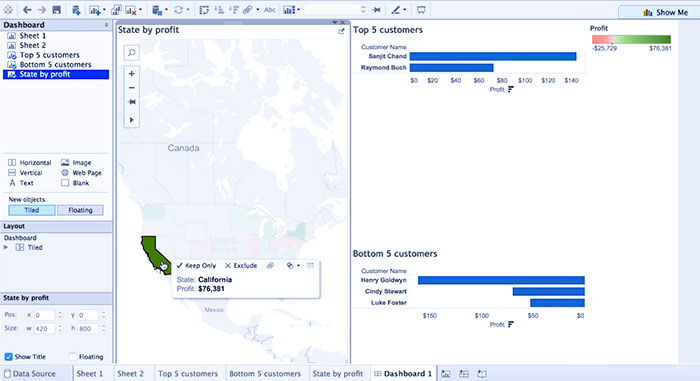Click the Run Update refresh icon
700x381 pixels.
coord(179,9)
